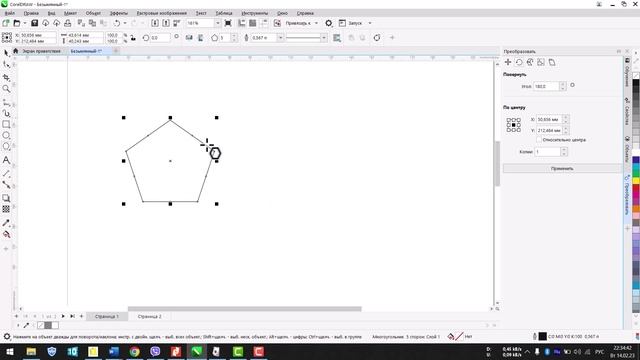Click the Print icon in toolbar
This screenshot has width=640, height=360.
(x=68, y=23)
